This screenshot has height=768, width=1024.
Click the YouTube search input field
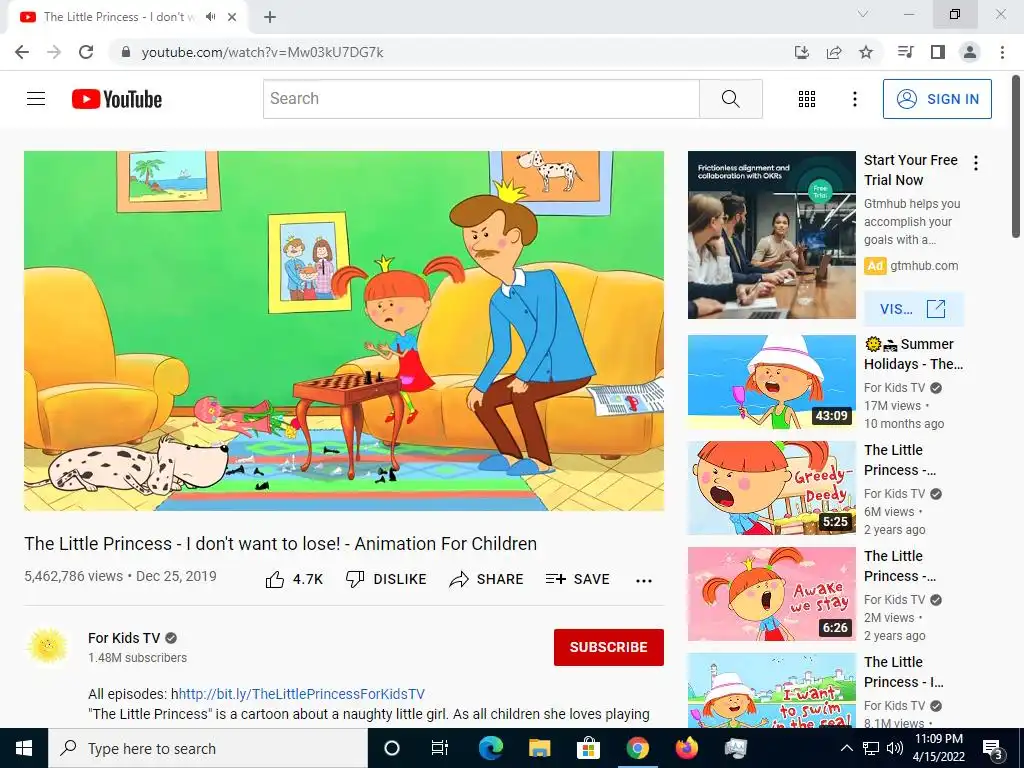tap(481, 99)
